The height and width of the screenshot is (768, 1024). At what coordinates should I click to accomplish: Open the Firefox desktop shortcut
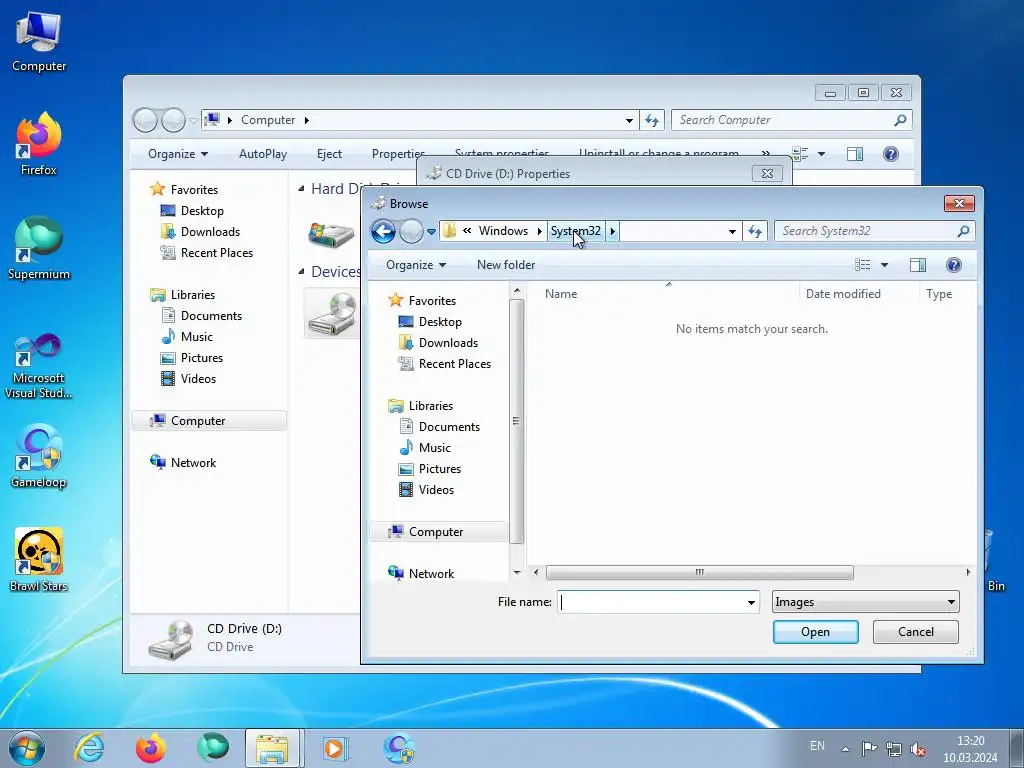coord(39,144)
